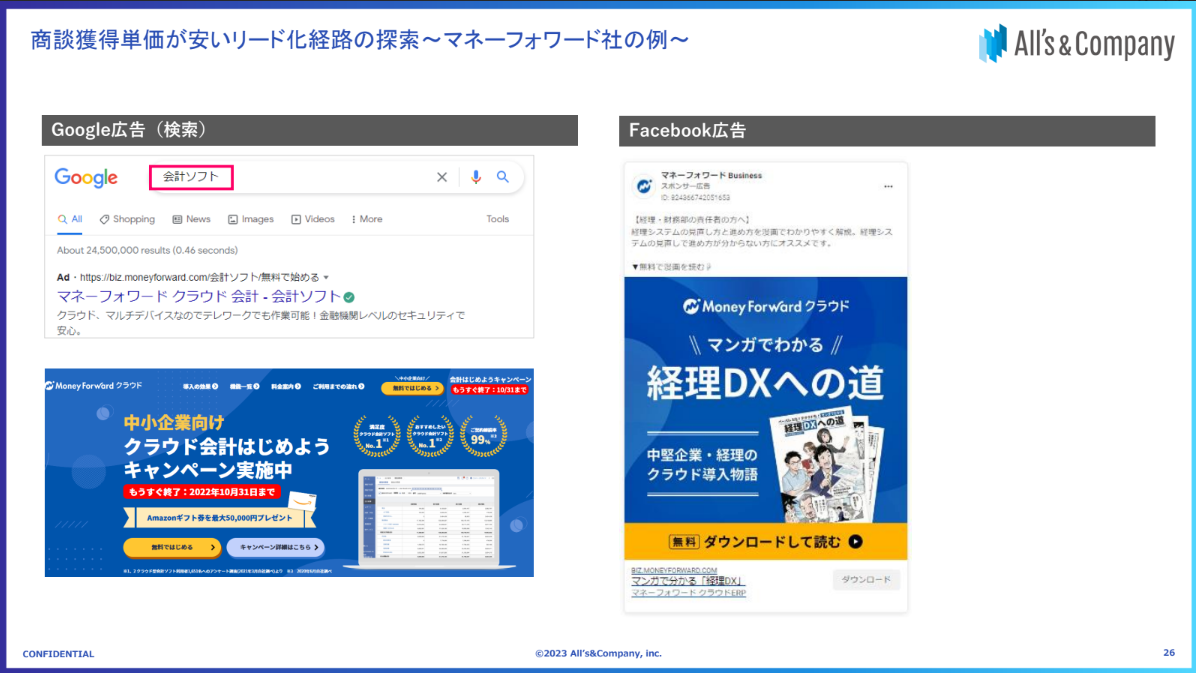Switch to the Images tab

click(x=251, y=219)
